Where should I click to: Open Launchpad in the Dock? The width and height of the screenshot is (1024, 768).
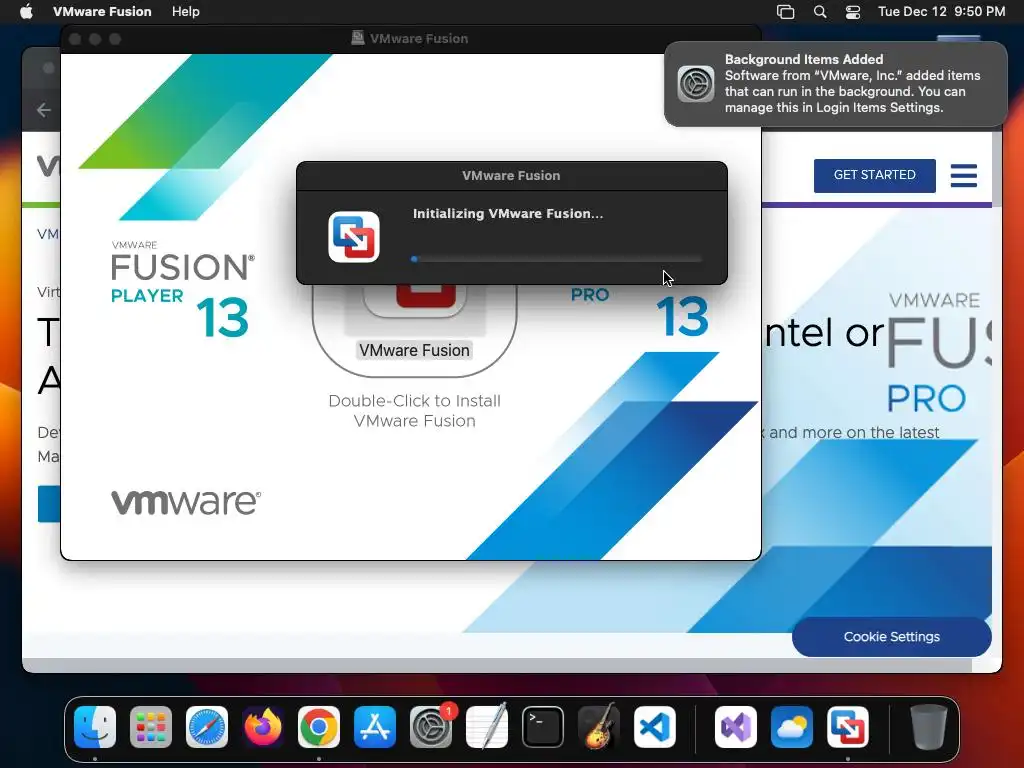tap(151, 727)
